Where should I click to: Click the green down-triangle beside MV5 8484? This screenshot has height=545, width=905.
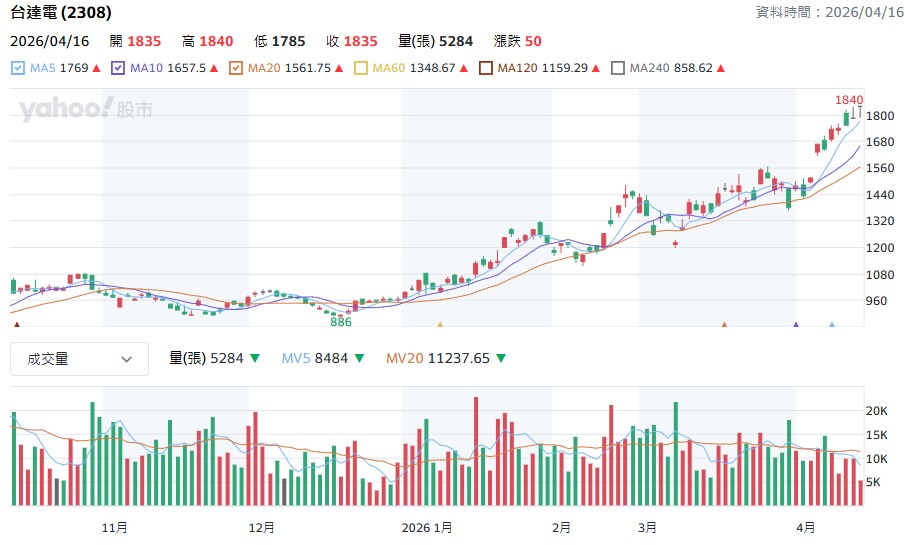[360, 359]
